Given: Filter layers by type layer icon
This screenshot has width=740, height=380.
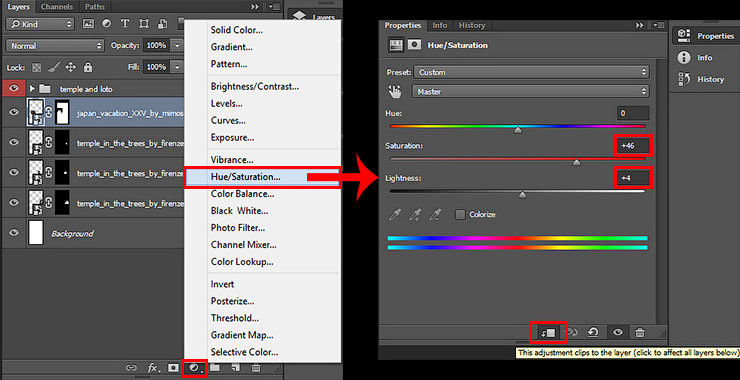Looking at the screenshot, I should click(x=125, y=23).
